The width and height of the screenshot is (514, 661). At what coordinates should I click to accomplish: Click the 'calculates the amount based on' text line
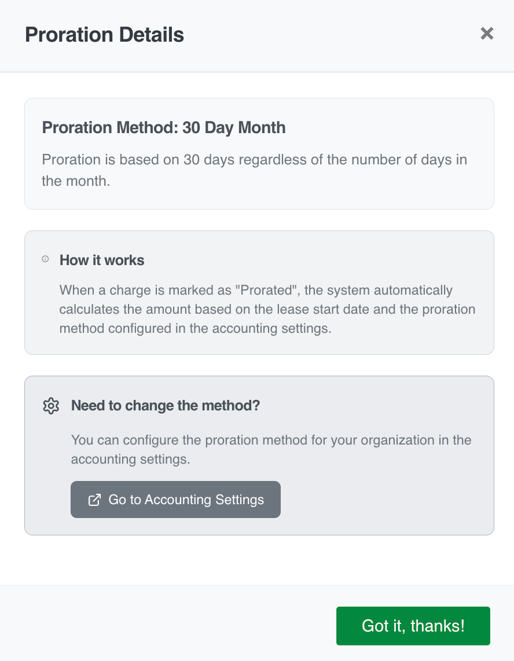point(267,309)
